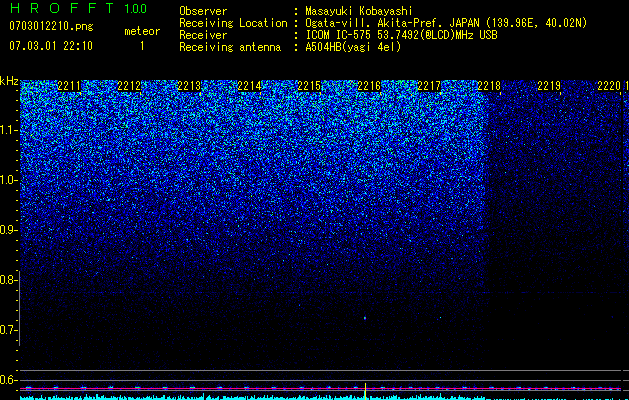Click the Observer field label
Screen dimensions: 629x400
coord(203,11)
